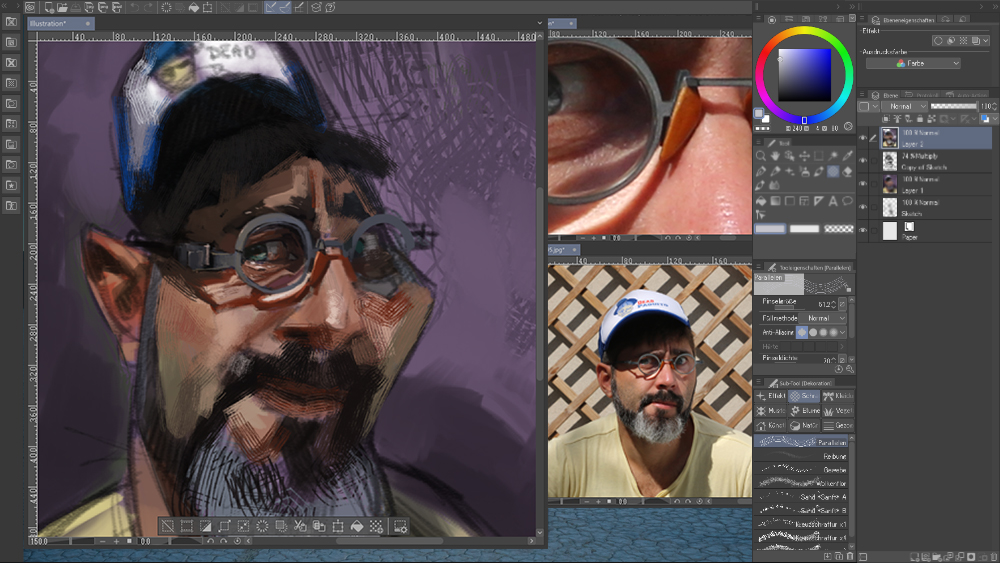Toggle visibility of Copy of Sketch layer
Viewport: 1000px width, 563px height.
[x=864, y=161]
